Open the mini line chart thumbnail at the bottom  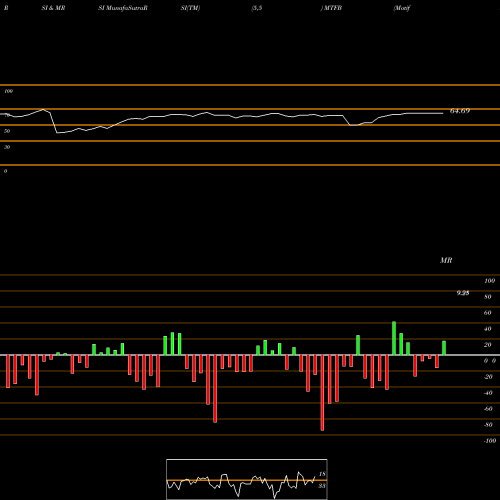point(247,479)
